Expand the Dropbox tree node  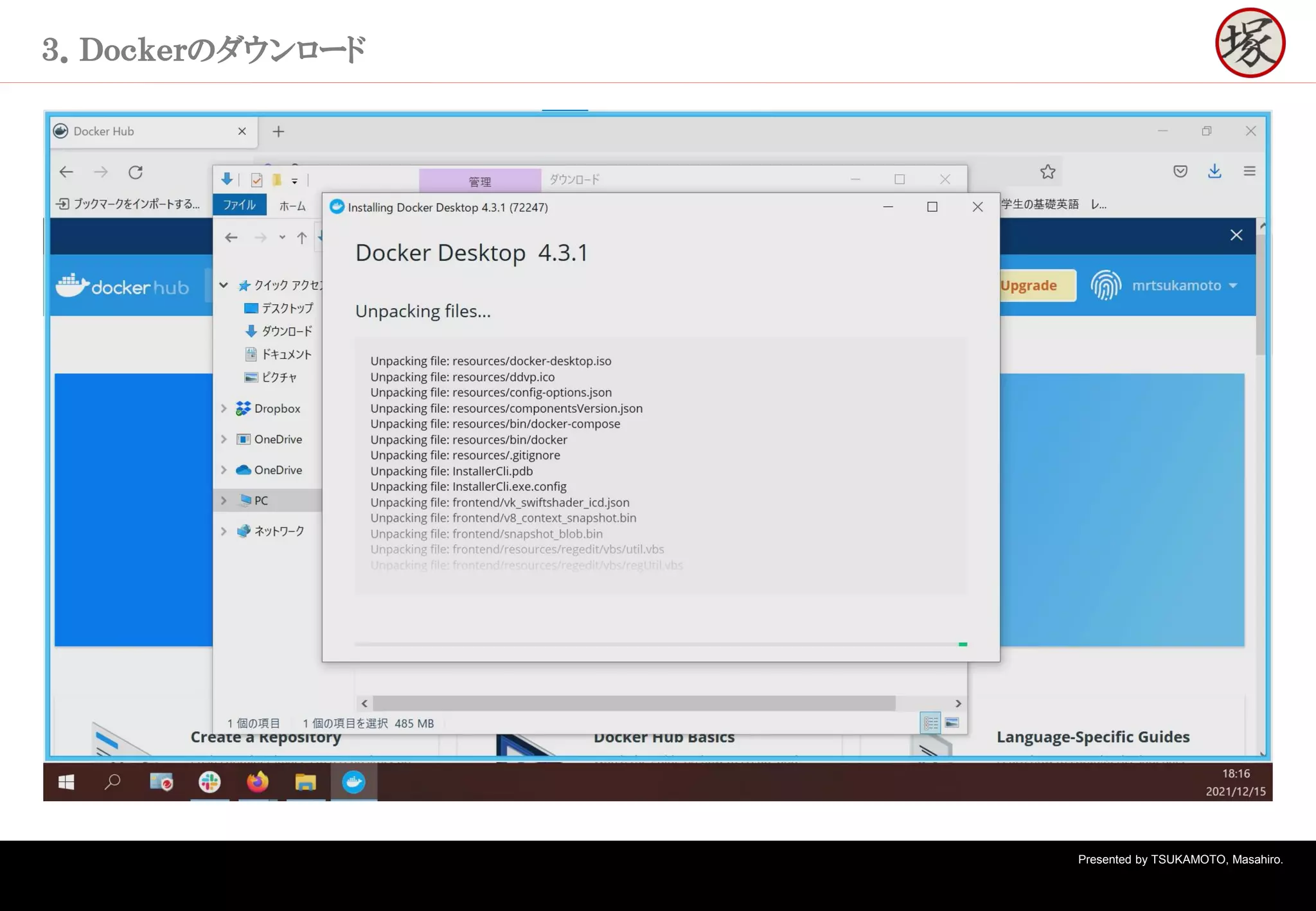[x=224, y=409]
